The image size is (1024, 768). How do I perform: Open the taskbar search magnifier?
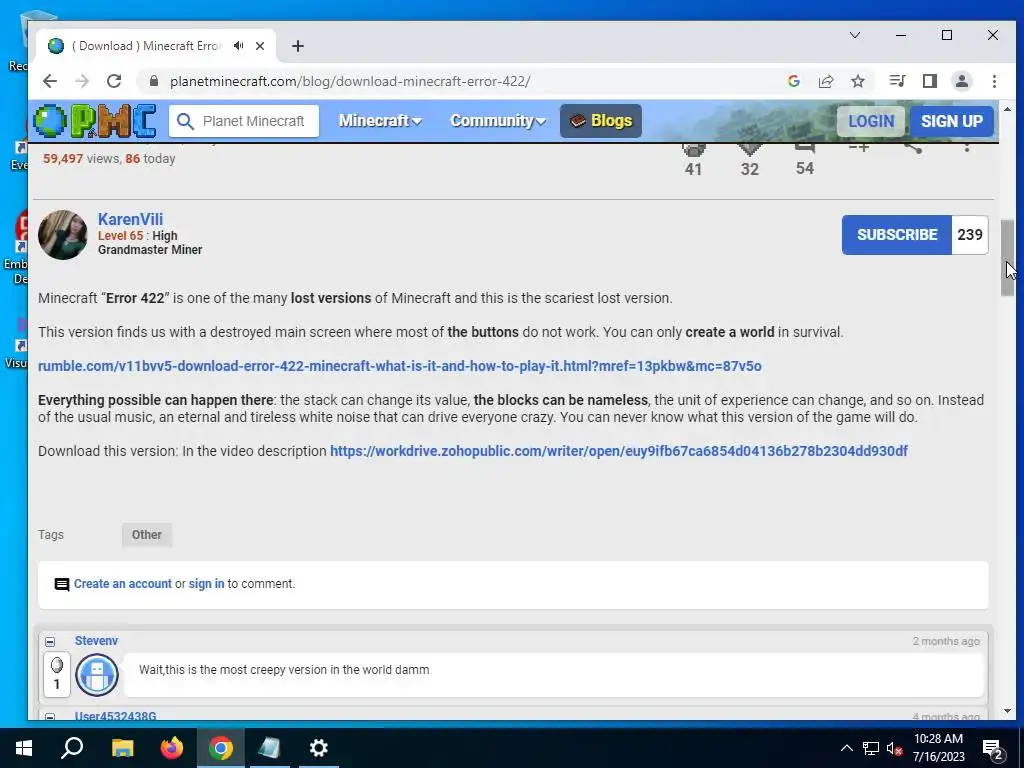pyautogui.click(x=72, y=748)
